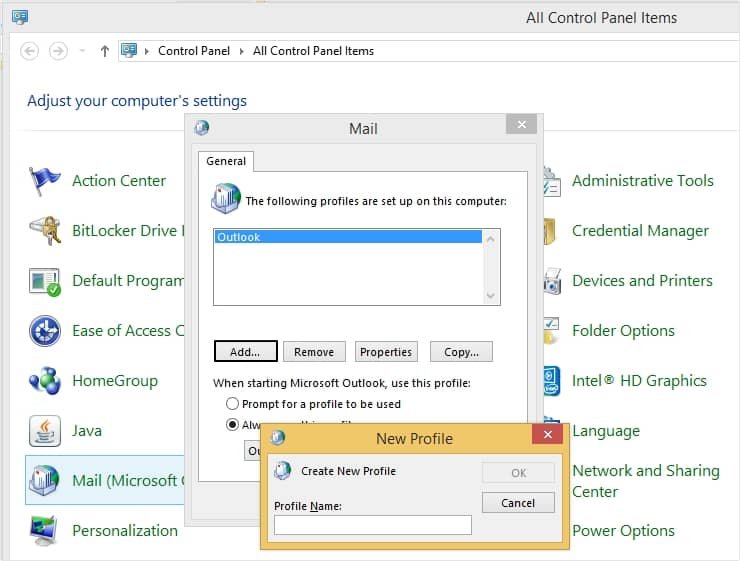The height and width of the screenshot is (561, 740).
Task: Click Cancel in New Profile dialog
Action: pyautogui.click(x=518, y=503)
